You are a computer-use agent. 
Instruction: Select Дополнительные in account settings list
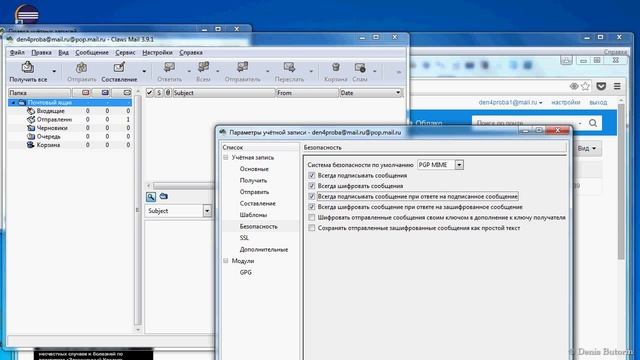[x=264, y=249]
